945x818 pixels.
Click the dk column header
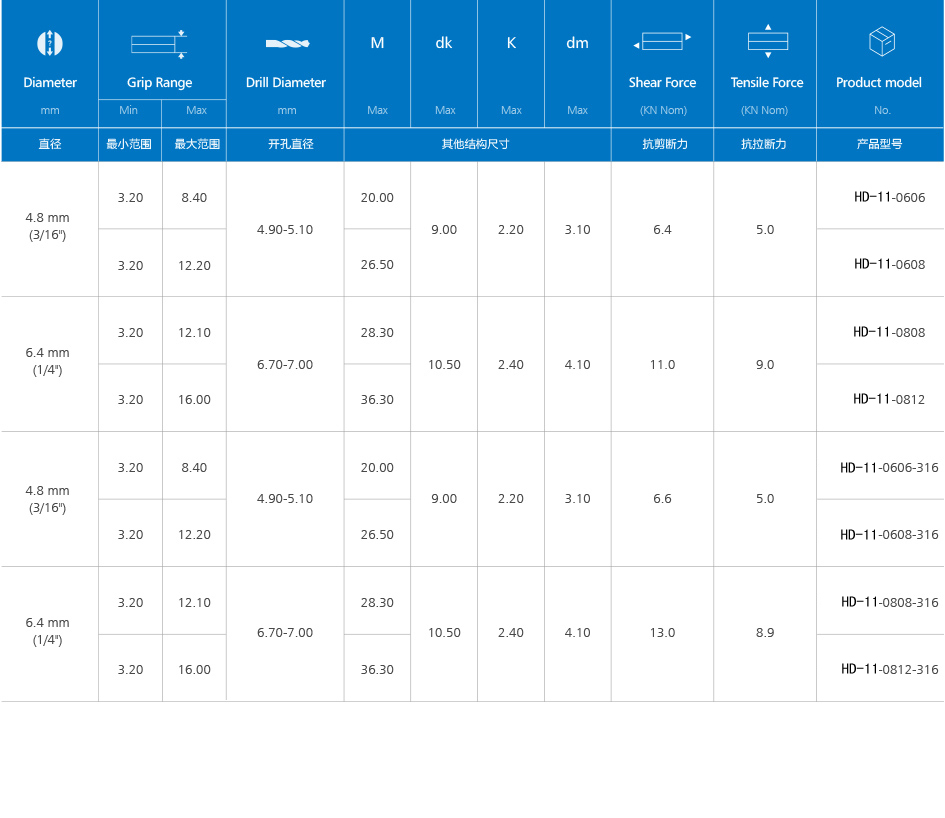pyautogui.click(x=444, y=43)
